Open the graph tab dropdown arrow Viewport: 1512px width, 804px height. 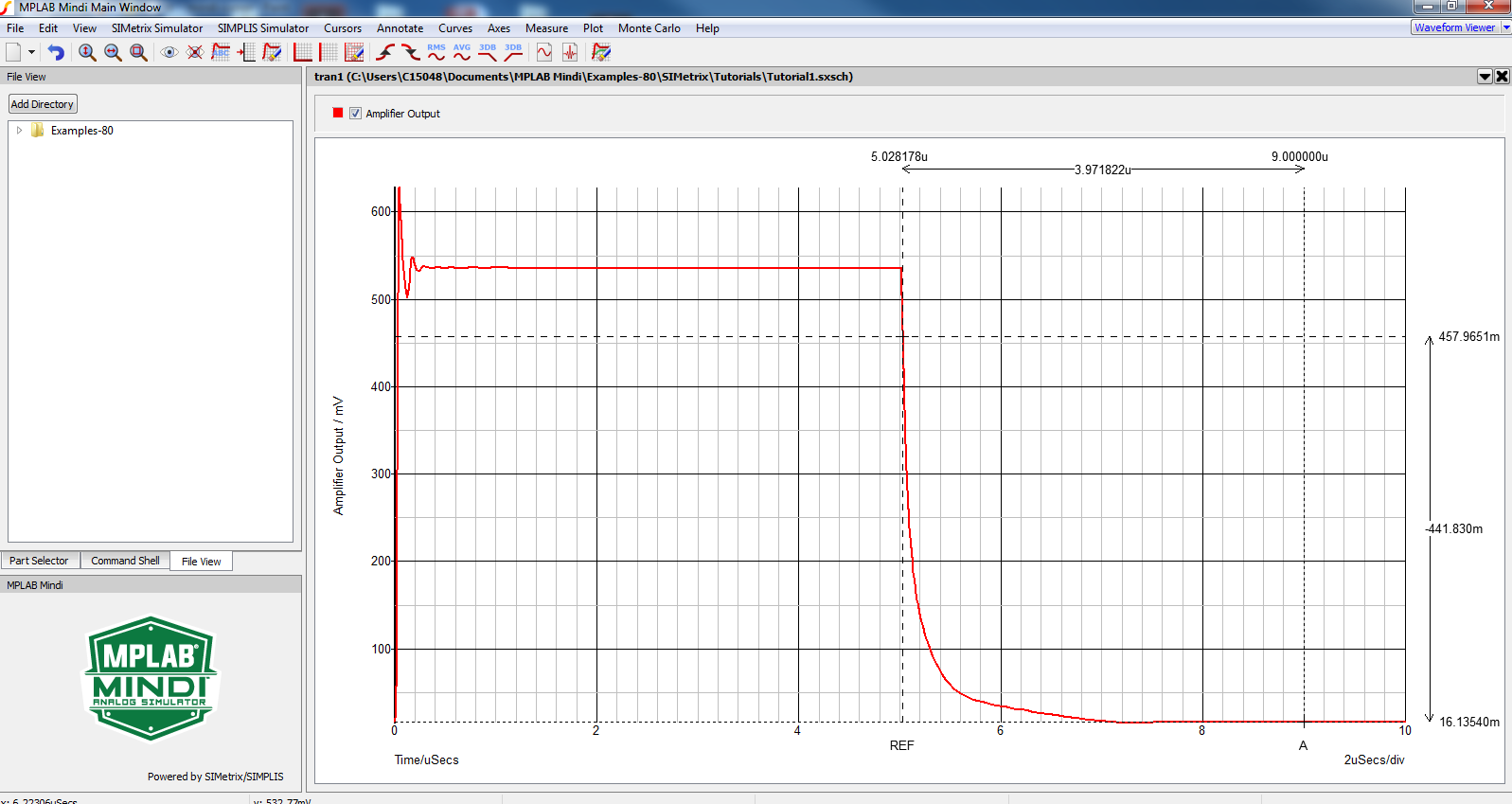(x=1485, y=77)
